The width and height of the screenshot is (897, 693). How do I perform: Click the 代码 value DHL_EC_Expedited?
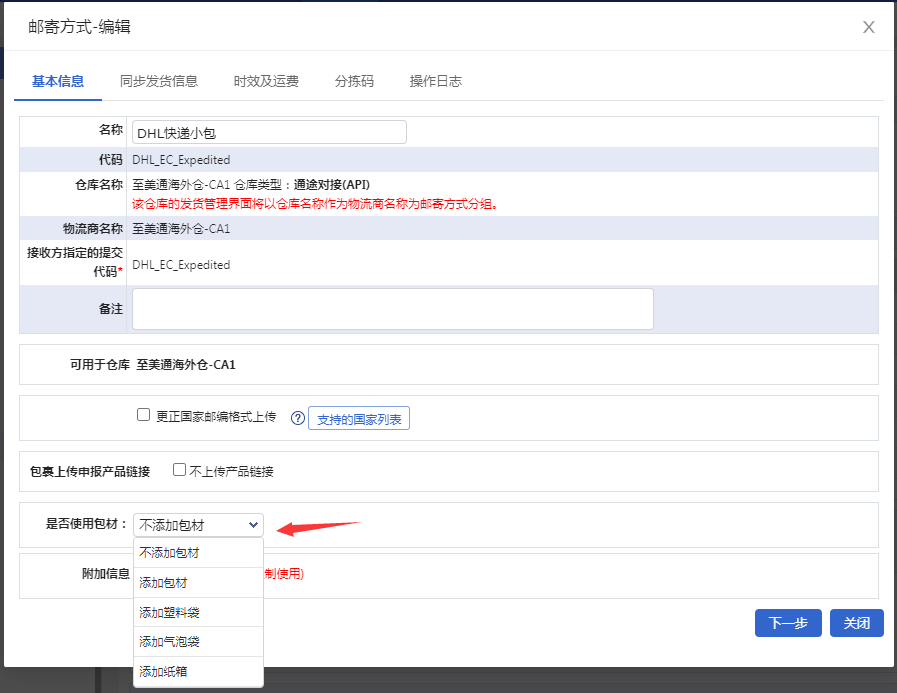click(181, 160)
